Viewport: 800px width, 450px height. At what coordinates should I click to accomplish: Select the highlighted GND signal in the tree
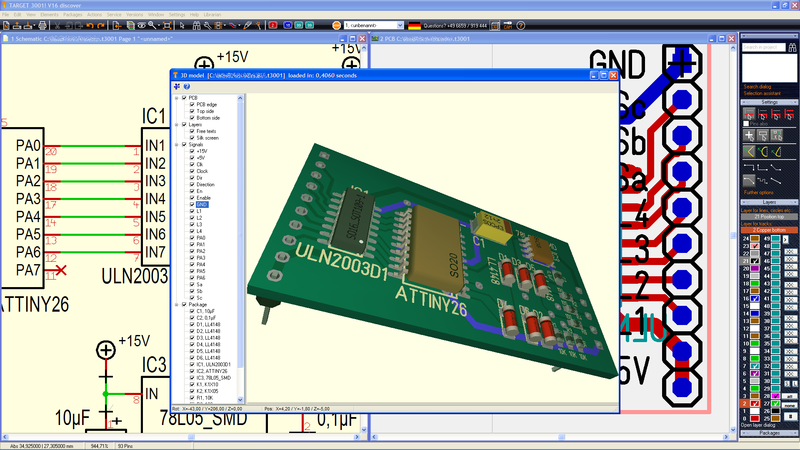pyautogui.click(x=204, y=203)
